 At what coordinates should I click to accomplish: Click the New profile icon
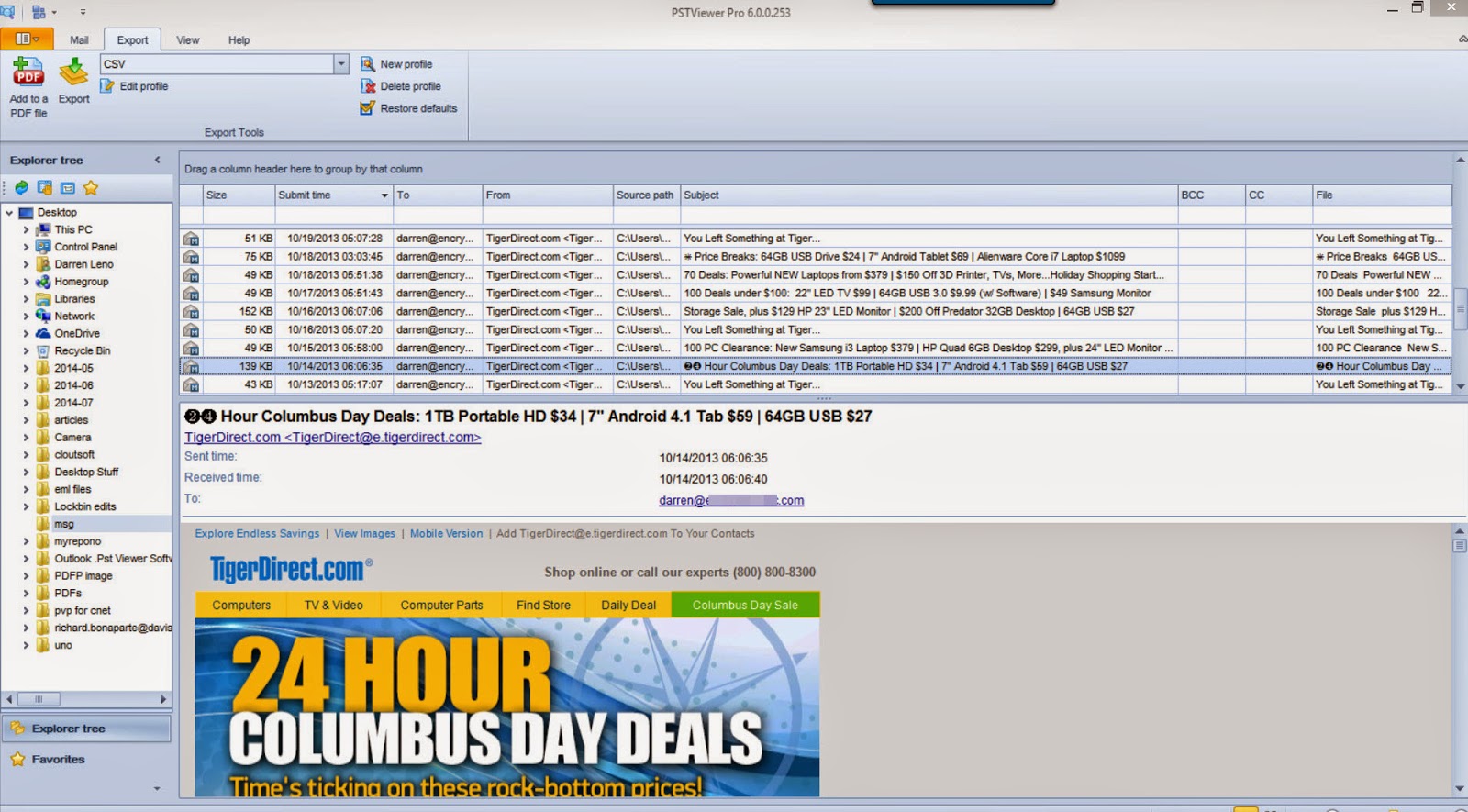coord(368,64)
